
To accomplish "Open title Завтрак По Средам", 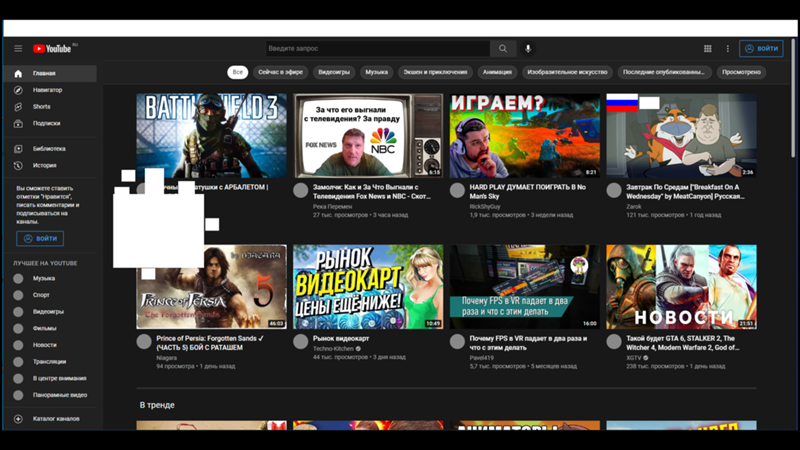I will 685,192.
